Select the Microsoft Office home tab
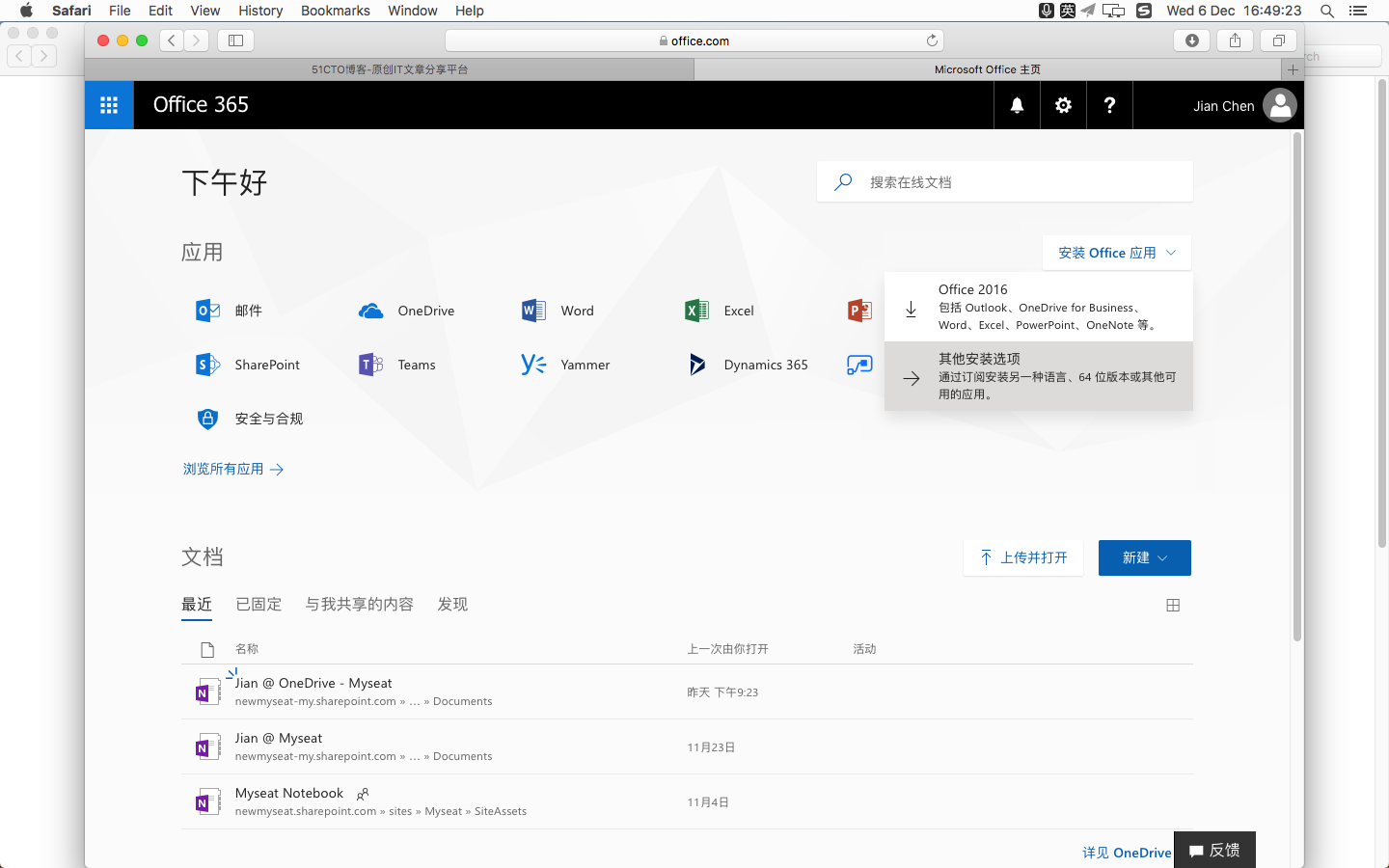This screenshot has height=868, width=1389. pyautogui.click(x=988, y=69)
